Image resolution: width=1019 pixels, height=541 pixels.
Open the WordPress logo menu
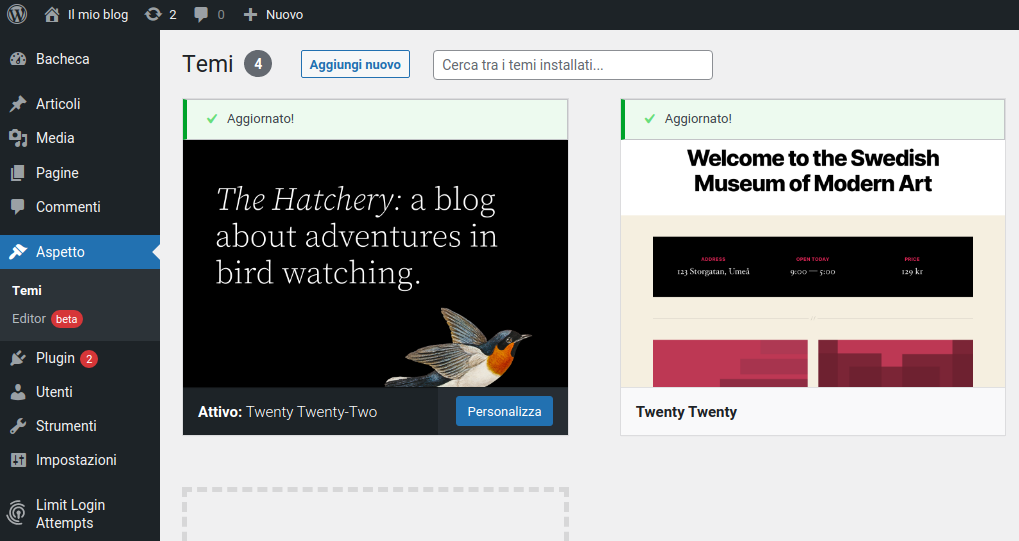17,14
